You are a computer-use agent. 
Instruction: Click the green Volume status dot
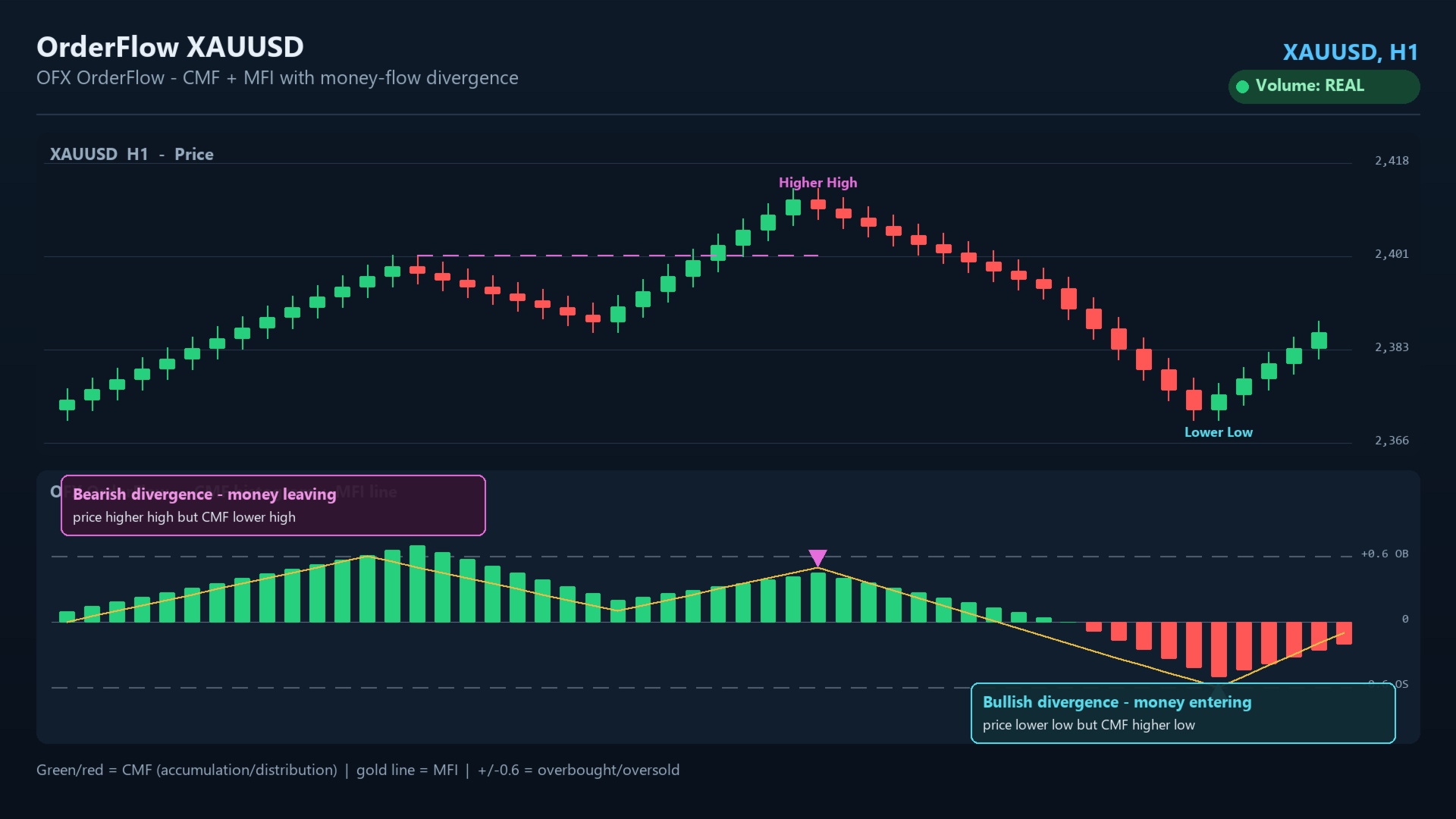pos(1242,86)
